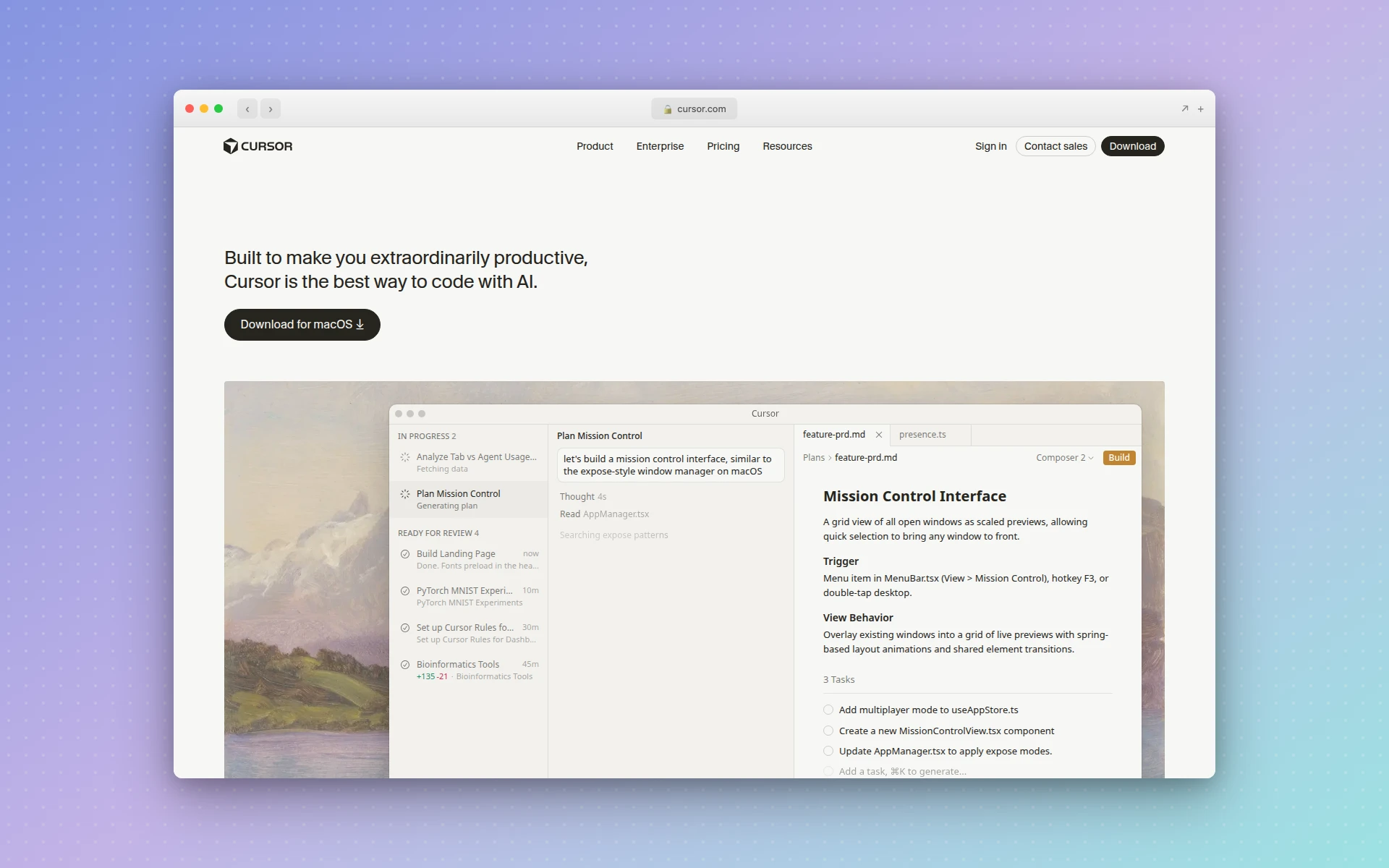The height and width of the screenshot is (868, 1389).
Task: Click the browser back arrow
Action: [248, 109]
